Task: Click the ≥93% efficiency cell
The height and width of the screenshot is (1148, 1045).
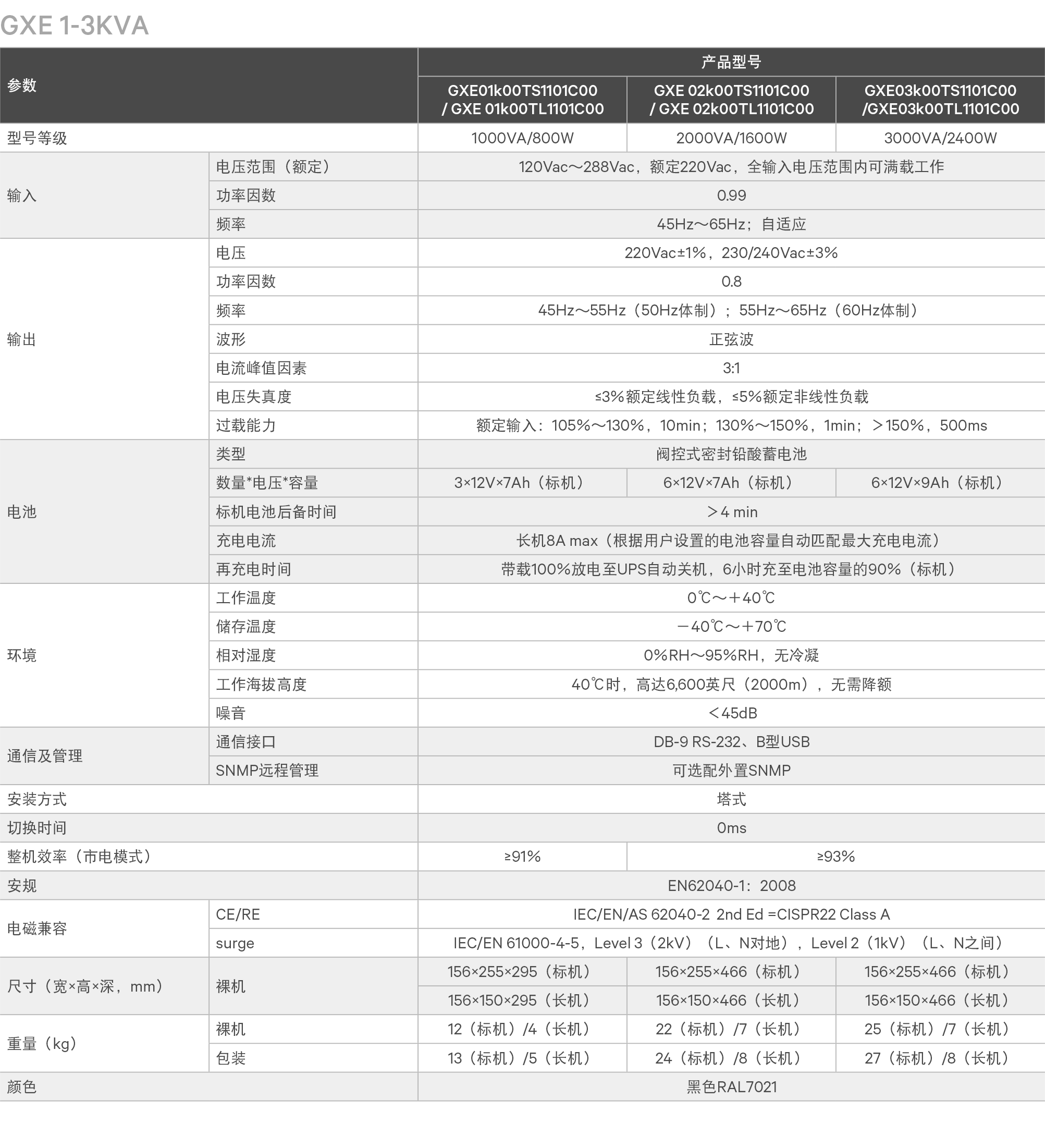Action: [836, 857]
